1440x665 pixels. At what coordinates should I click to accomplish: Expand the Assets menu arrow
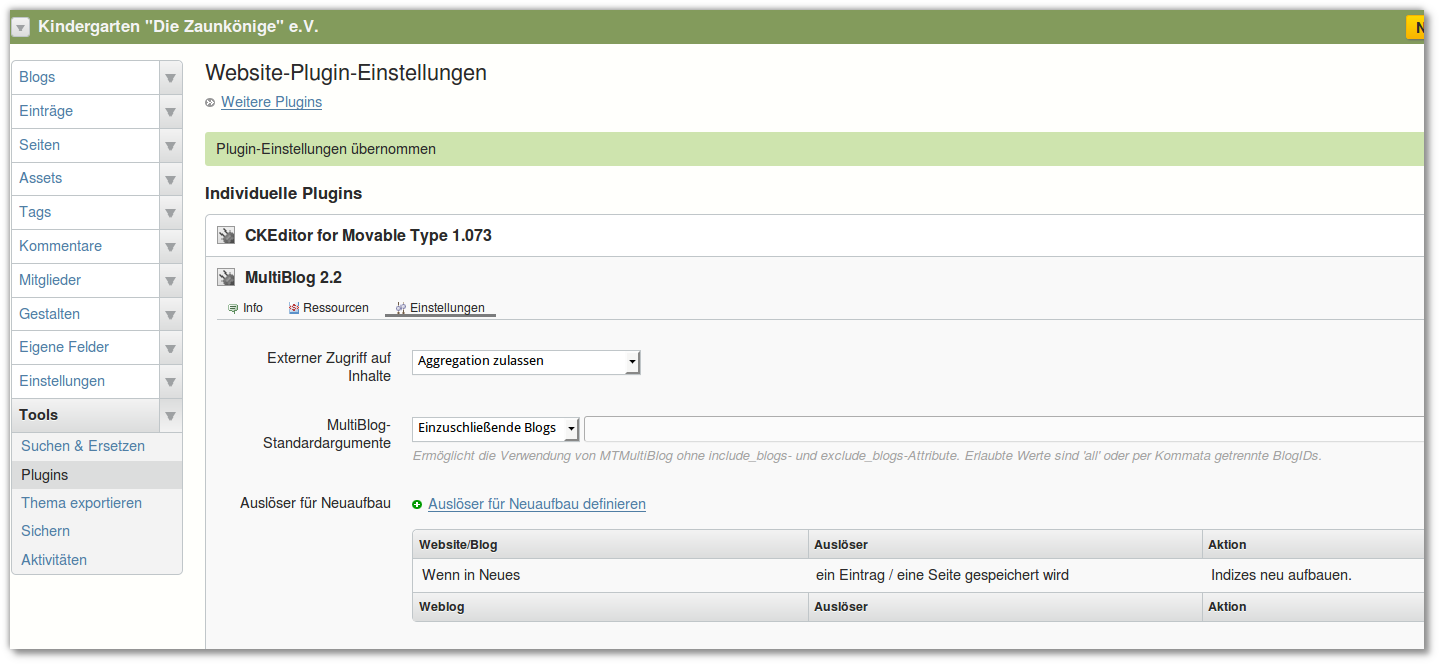[171, 179]
